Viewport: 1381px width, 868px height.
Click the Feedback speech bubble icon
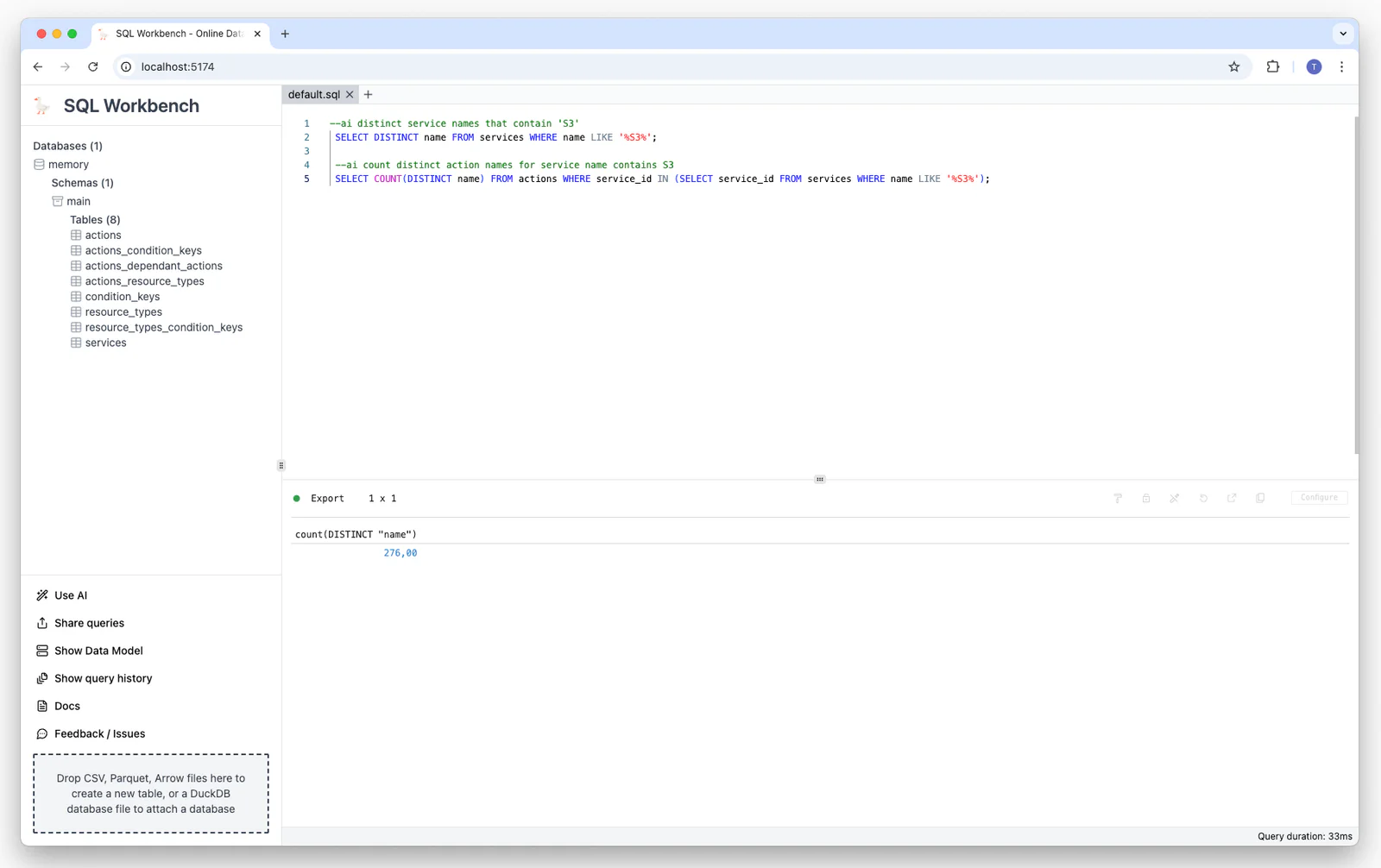pos(42,733)
